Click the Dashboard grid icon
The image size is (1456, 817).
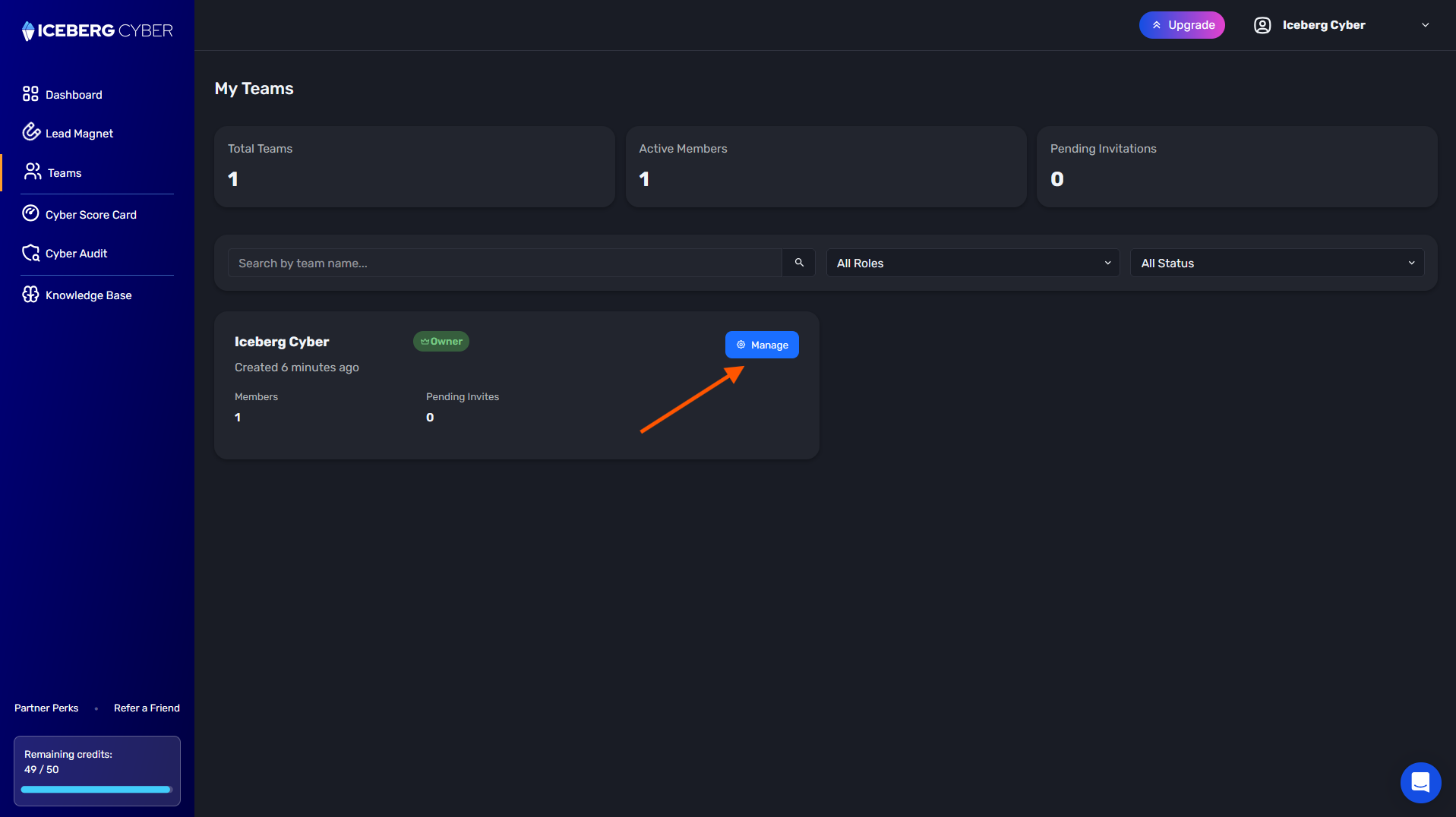[x=30, y=93]
